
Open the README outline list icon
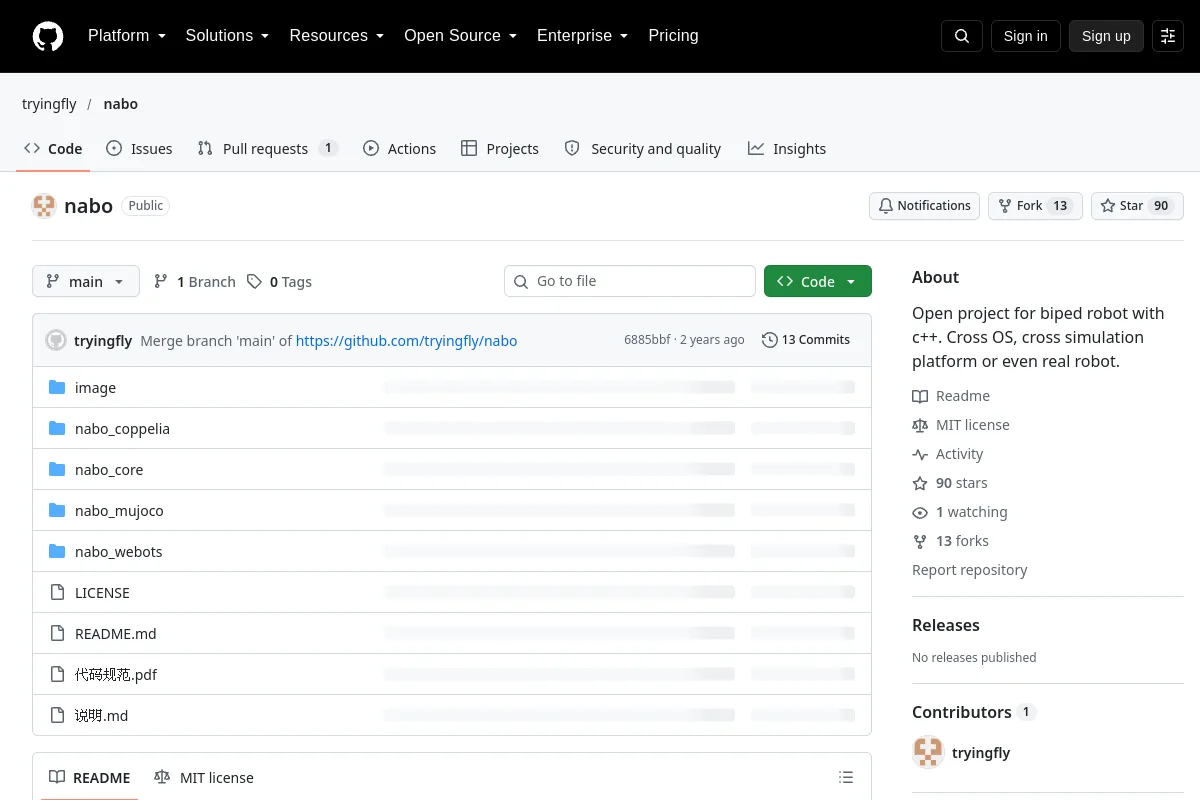[x=846, y=777]
